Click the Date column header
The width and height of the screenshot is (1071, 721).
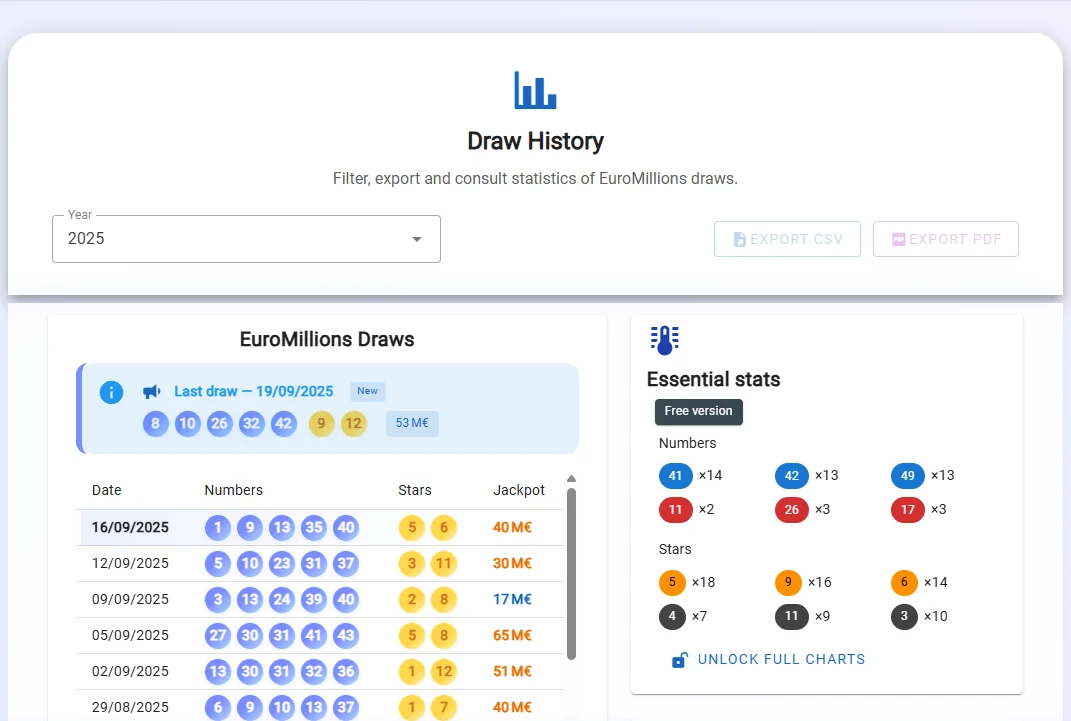tap(107, 490)
